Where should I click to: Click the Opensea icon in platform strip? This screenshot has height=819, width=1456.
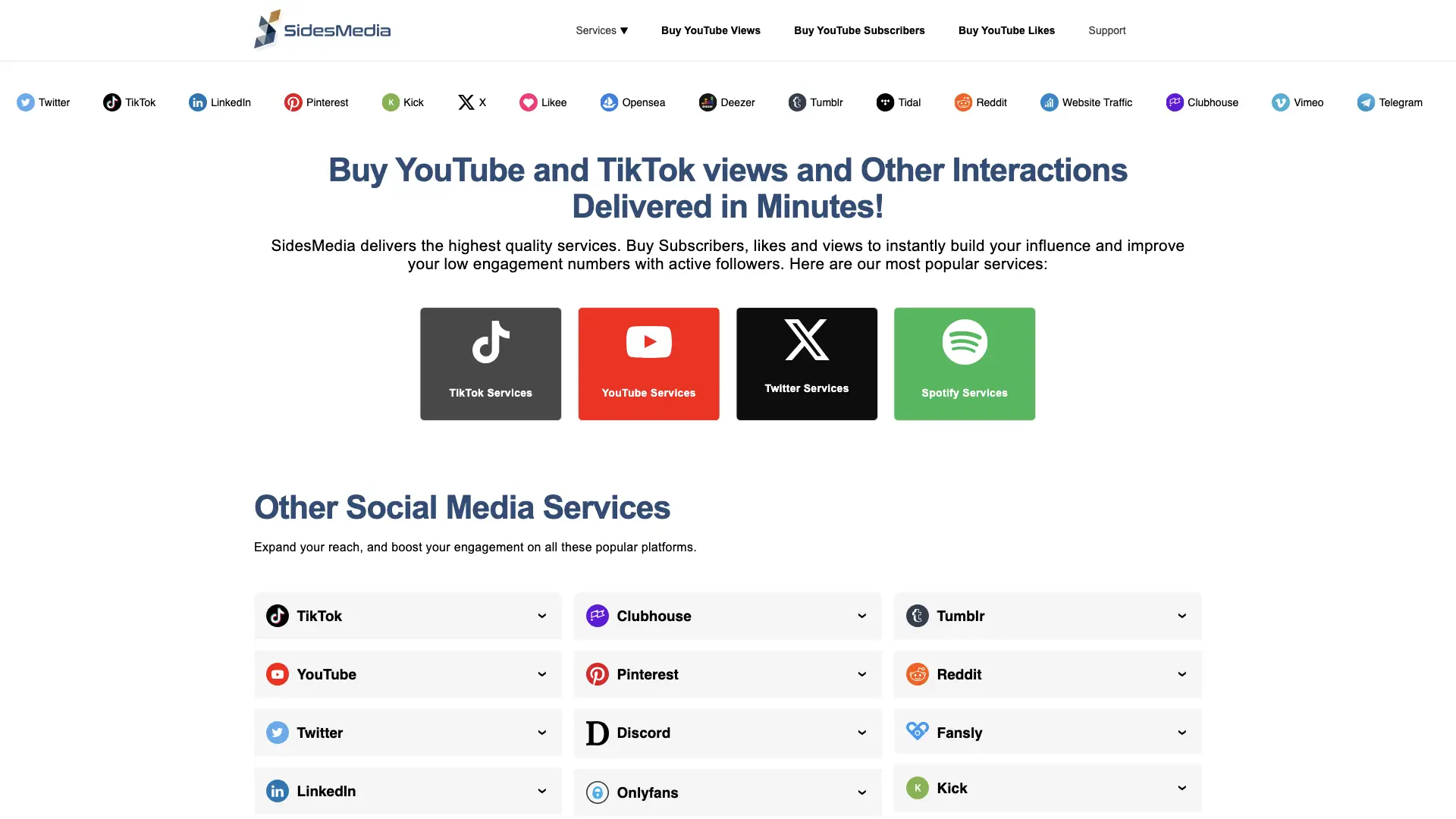609,102
